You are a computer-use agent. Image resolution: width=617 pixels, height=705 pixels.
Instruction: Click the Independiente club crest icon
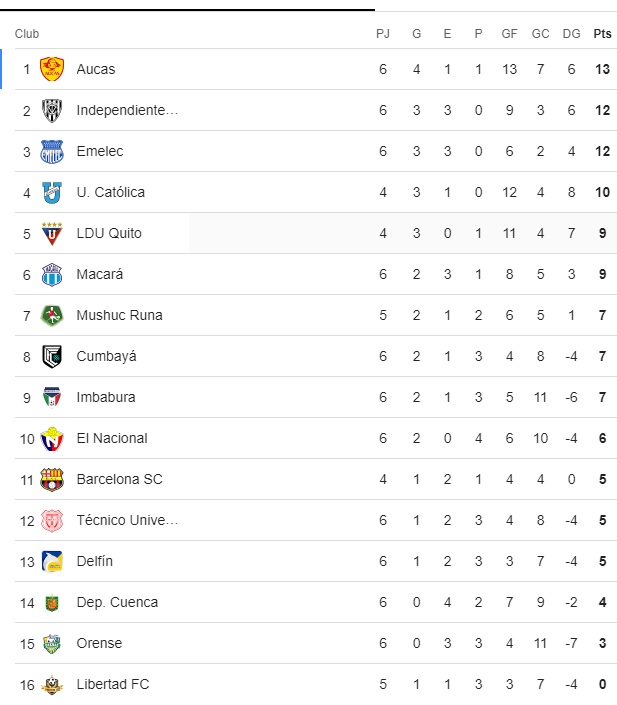[52, 110]
